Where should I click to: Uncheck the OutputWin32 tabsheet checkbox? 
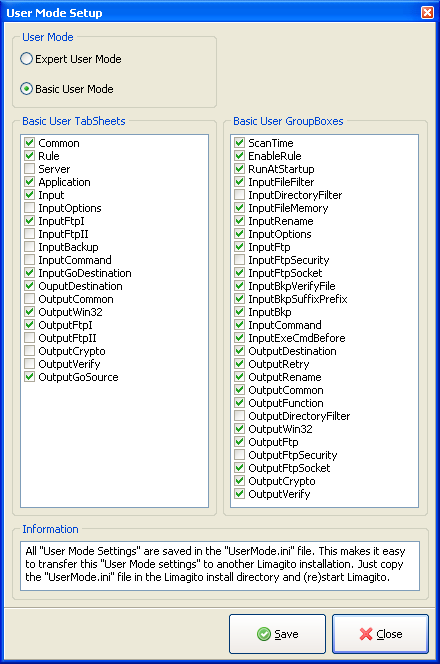point(29,312)
